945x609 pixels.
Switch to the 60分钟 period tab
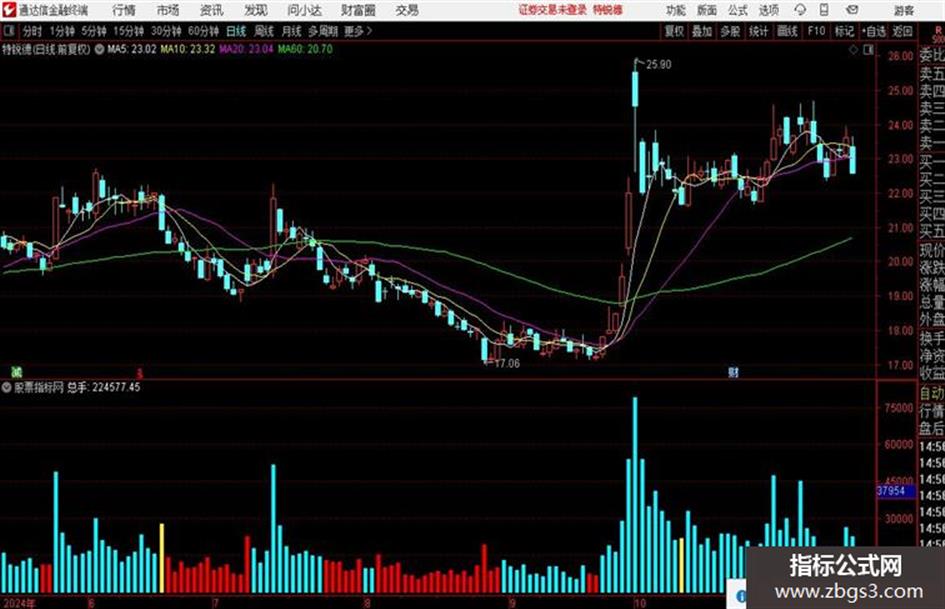[x=203, y=31]
